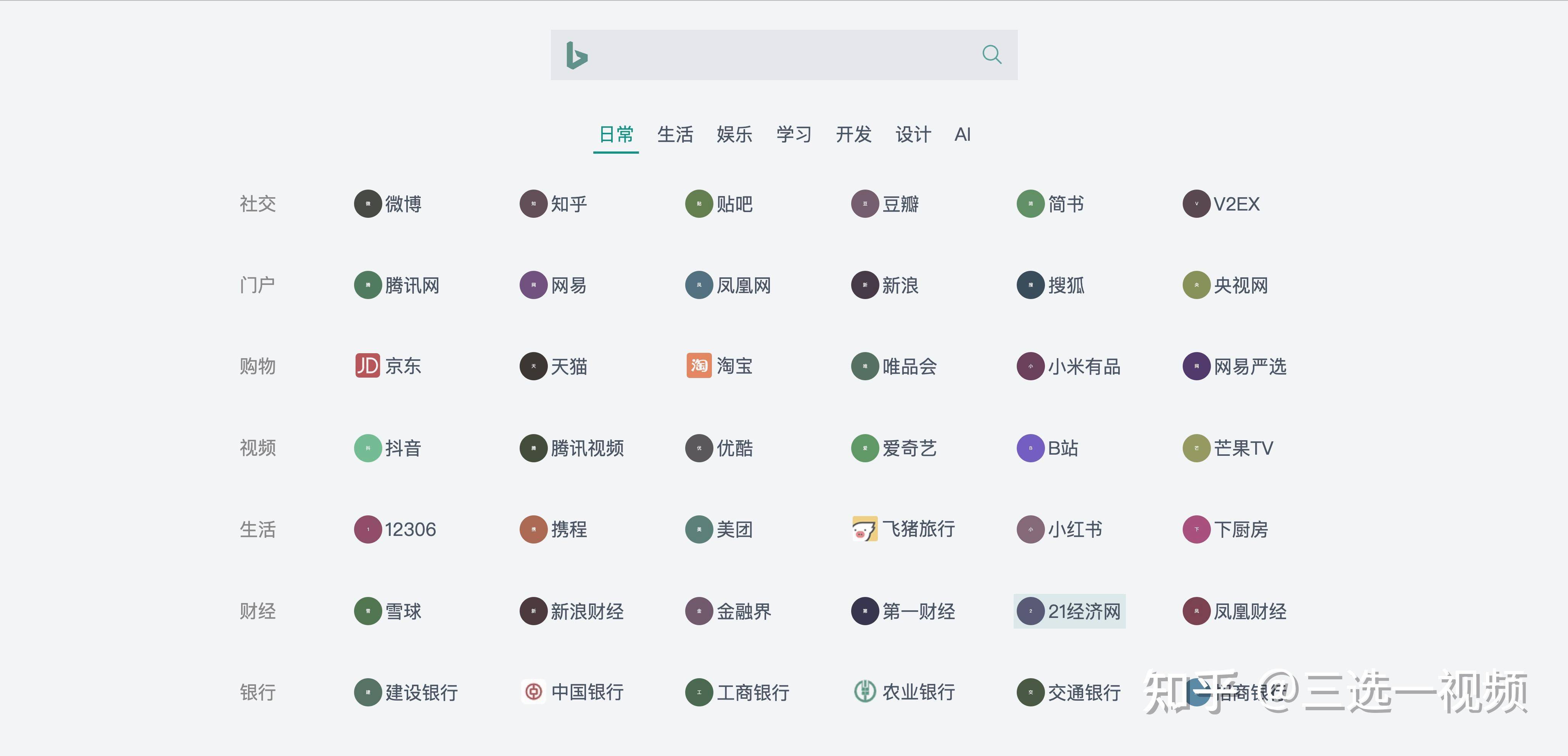Click the Bing logo in the search bar
1568x756 pixels.
[x=576, y=55]
